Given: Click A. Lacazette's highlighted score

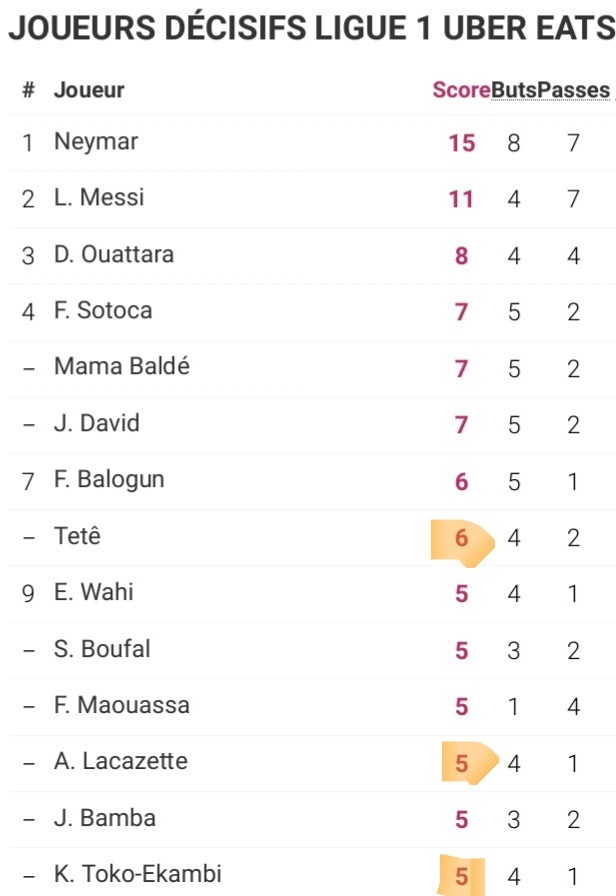Looking at the screenshot, I should click(461, 764).
